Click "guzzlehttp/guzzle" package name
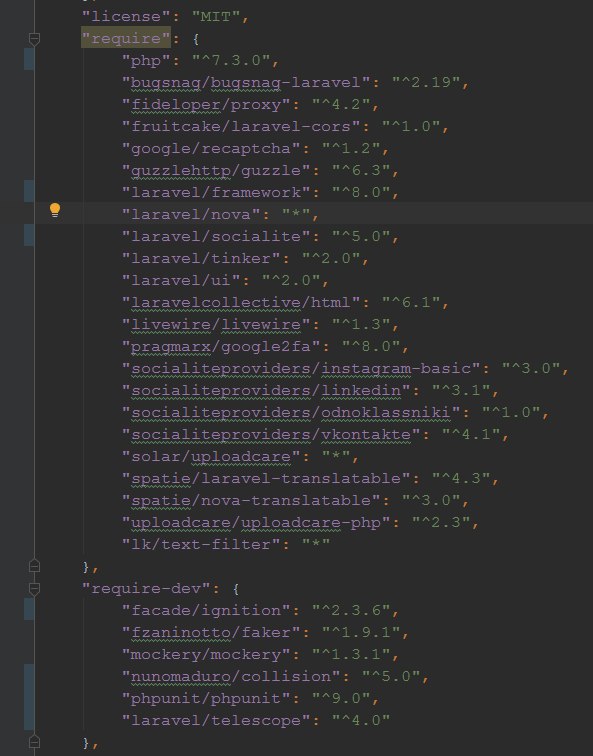593x756 pixels. (216, 171)
